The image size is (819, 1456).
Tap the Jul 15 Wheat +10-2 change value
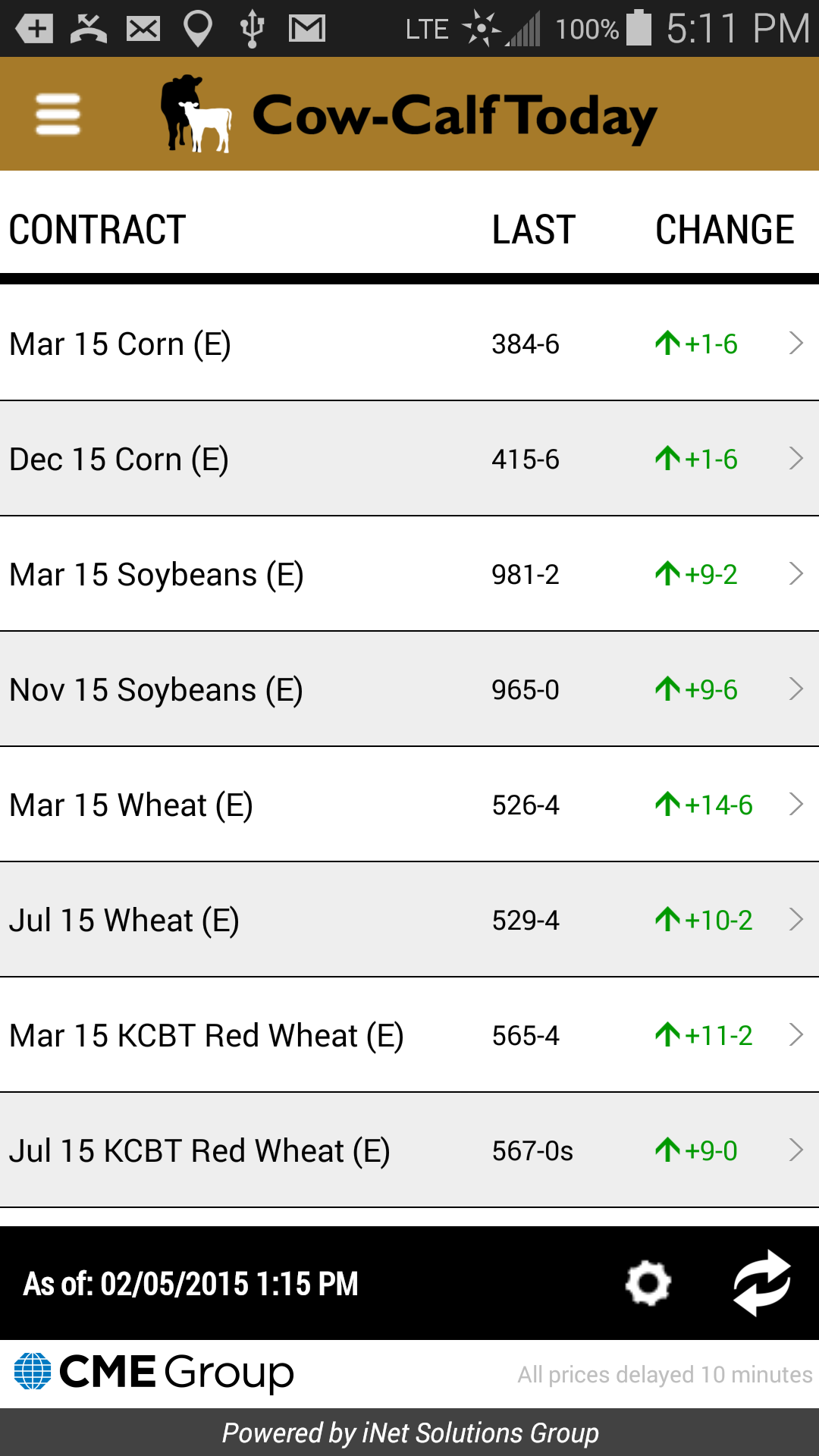click(704, 921)
